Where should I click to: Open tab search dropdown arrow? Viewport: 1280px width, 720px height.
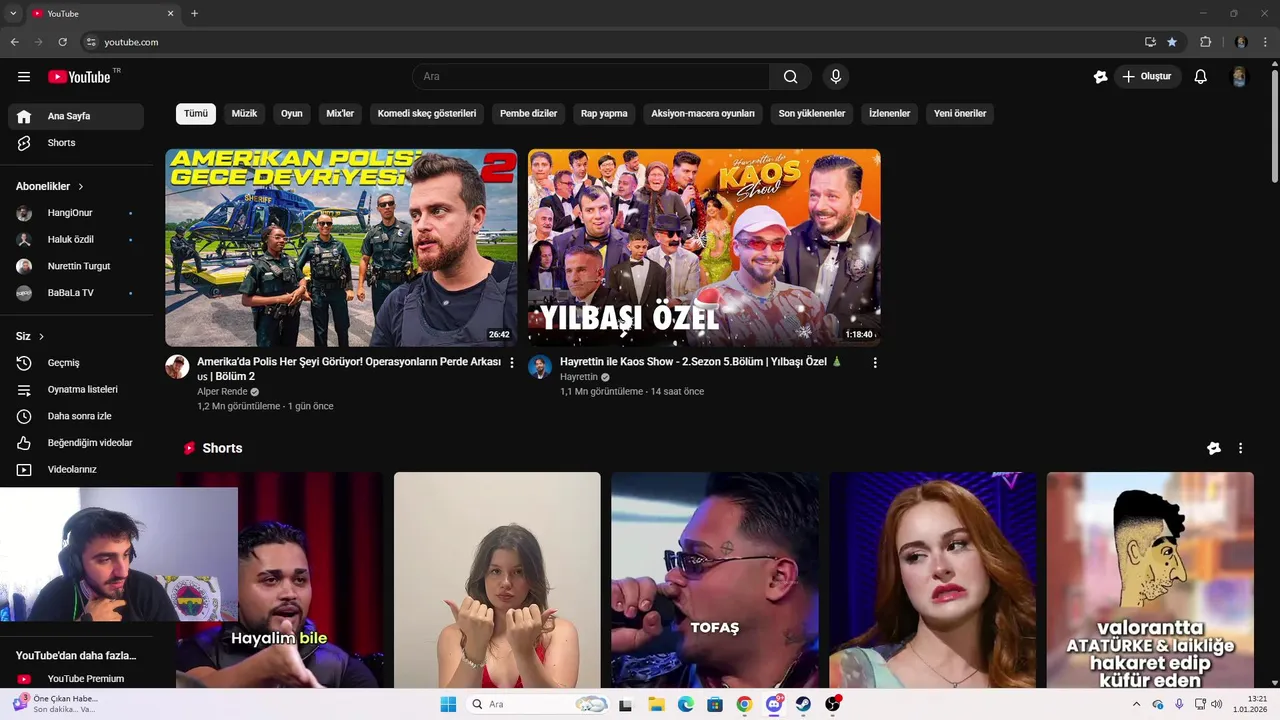(13, 14)
